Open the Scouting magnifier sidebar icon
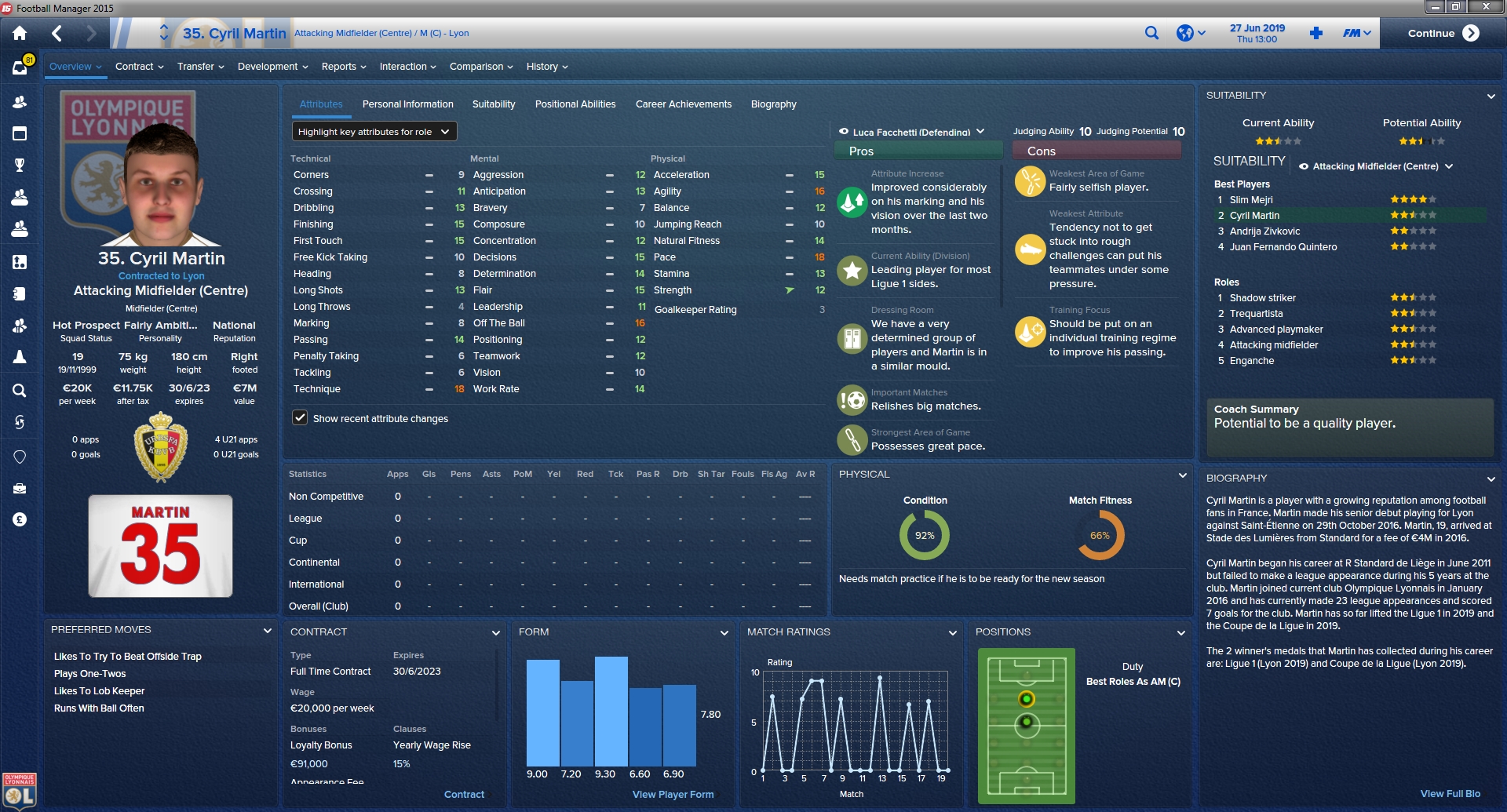The image size is (1507, 812). coord(20,390)
